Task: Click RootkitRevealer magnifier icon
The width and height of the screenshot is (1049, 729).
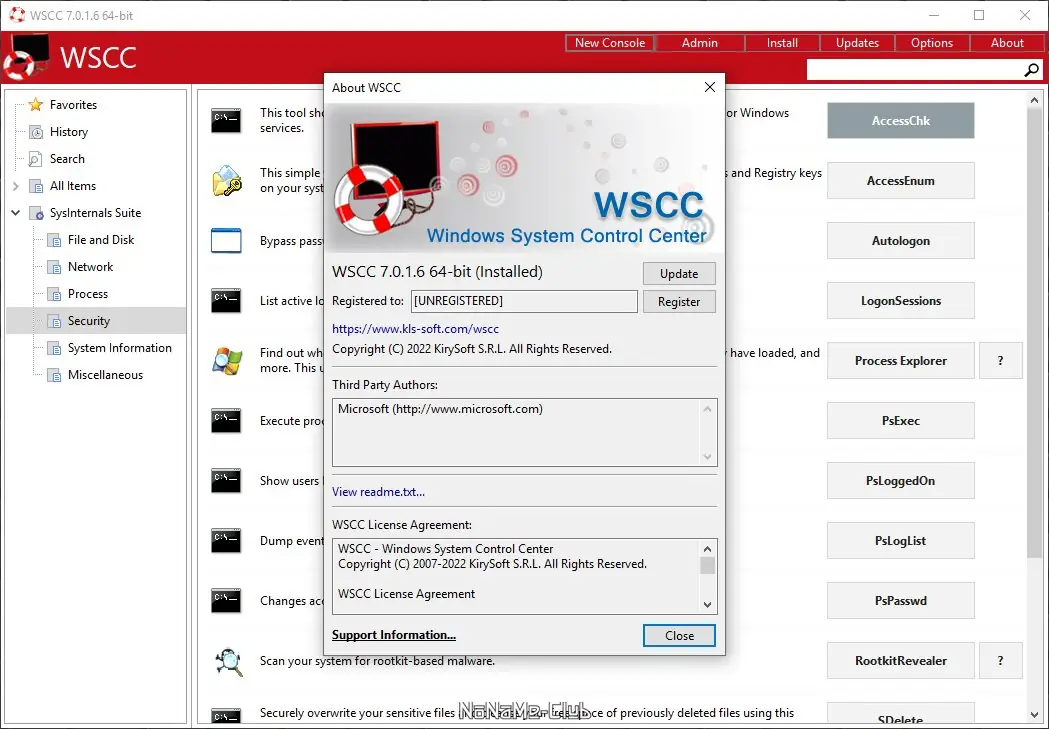Action: tap(227, 661)
